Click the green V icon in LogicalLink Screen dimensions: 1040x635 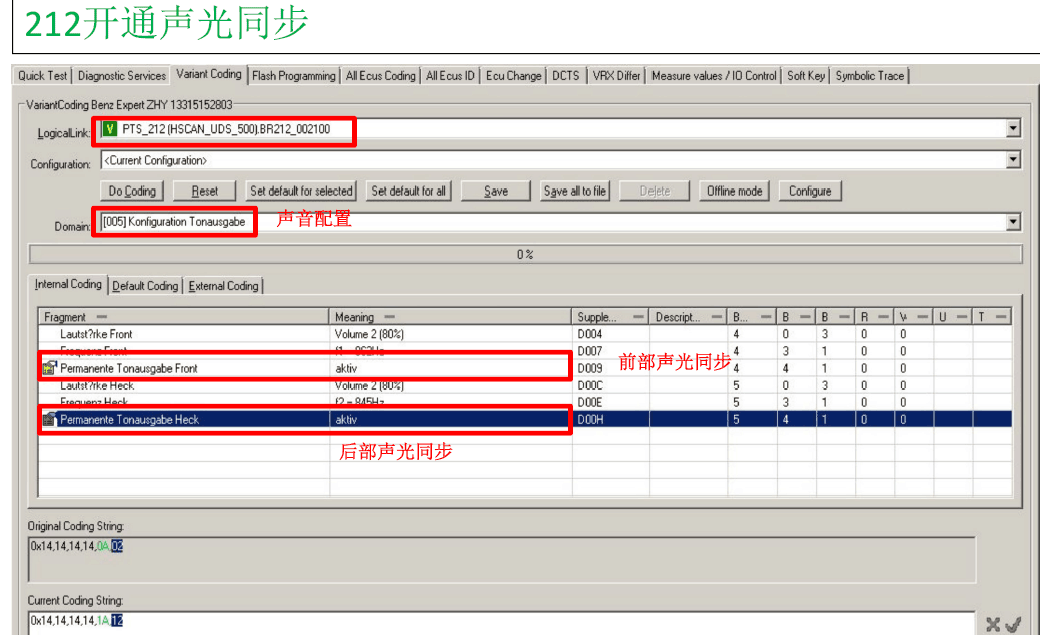[109, 129]
